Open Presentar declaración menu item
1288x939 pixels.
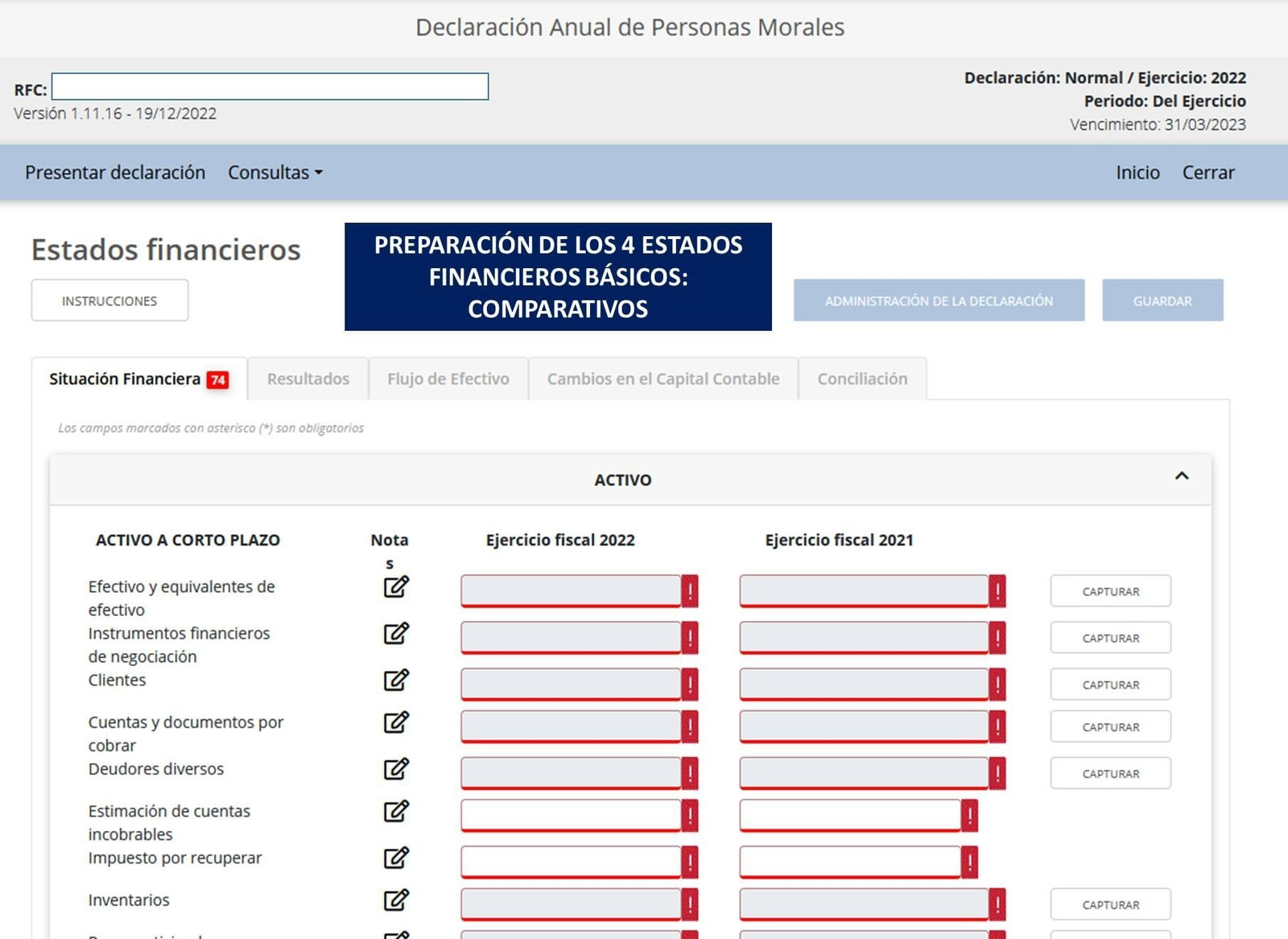point(115,172)
